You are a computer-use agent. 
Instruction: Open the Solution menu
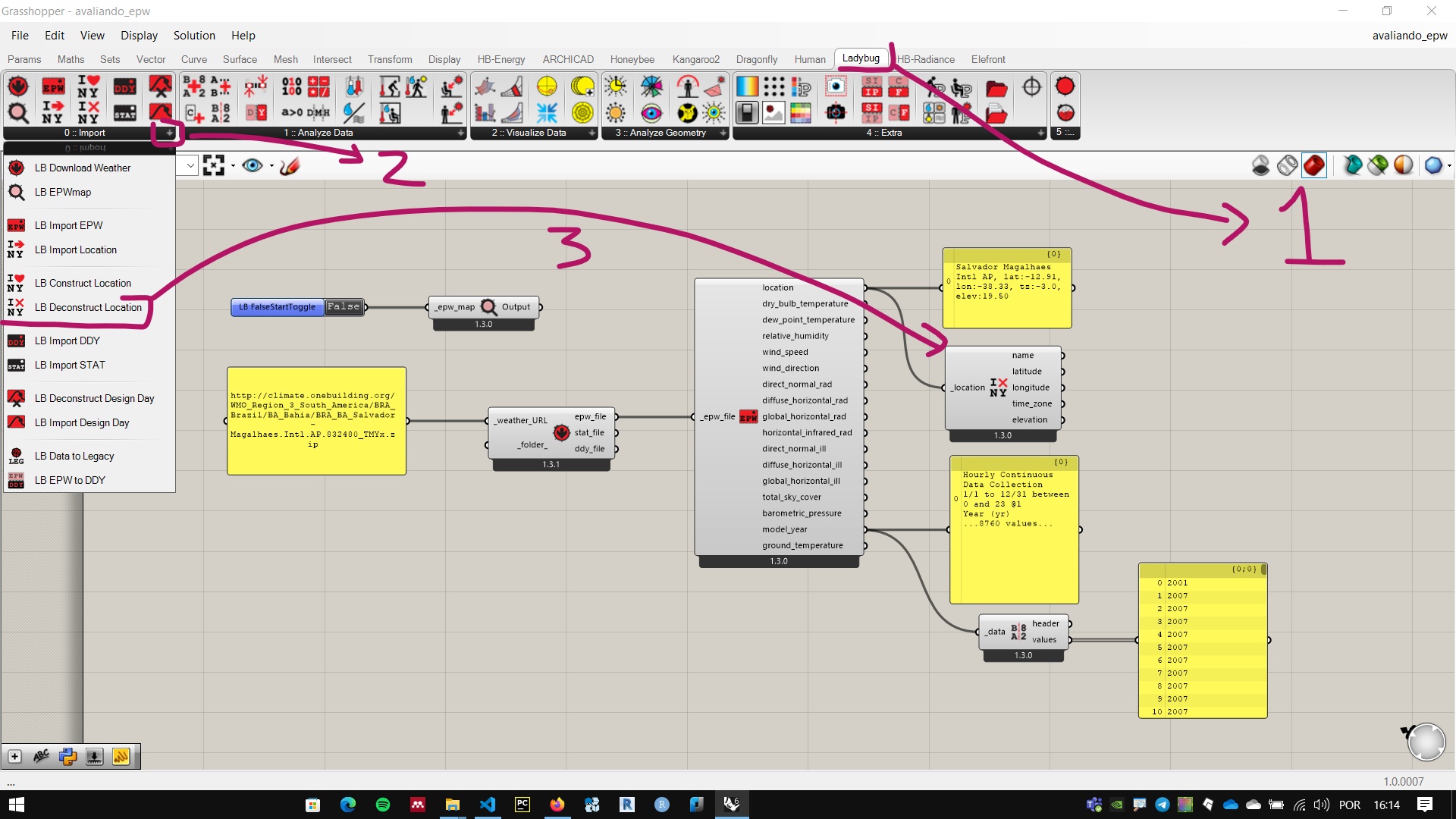[194, 36]
